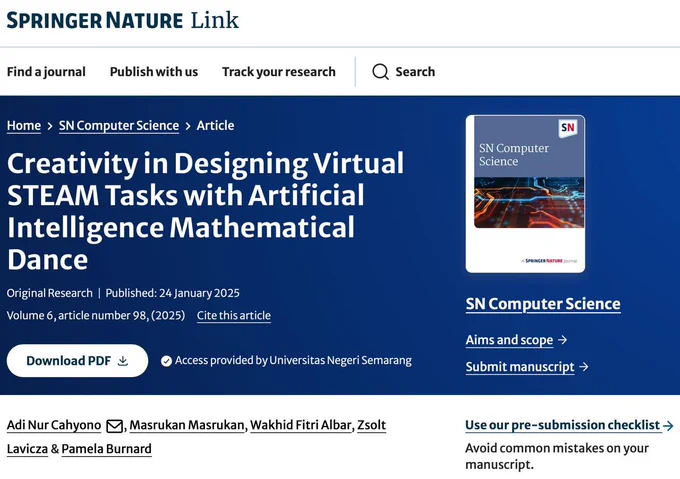Open SN Computer Science breadcrumb link
The width and height of the screenshot is (680, 479).
119,126
